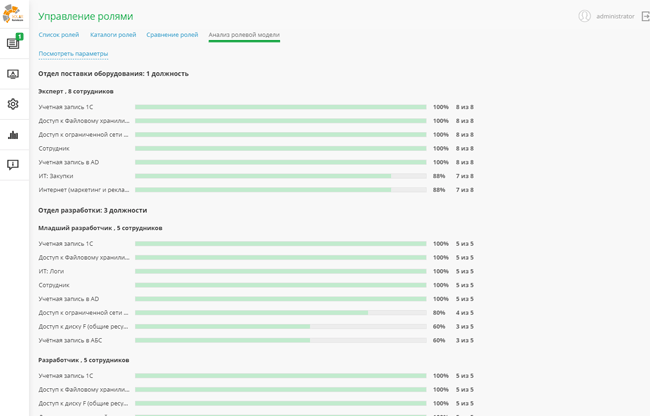Click the logout icon
The height and width of the screenshot is (416, 650).
coord(645,16)
